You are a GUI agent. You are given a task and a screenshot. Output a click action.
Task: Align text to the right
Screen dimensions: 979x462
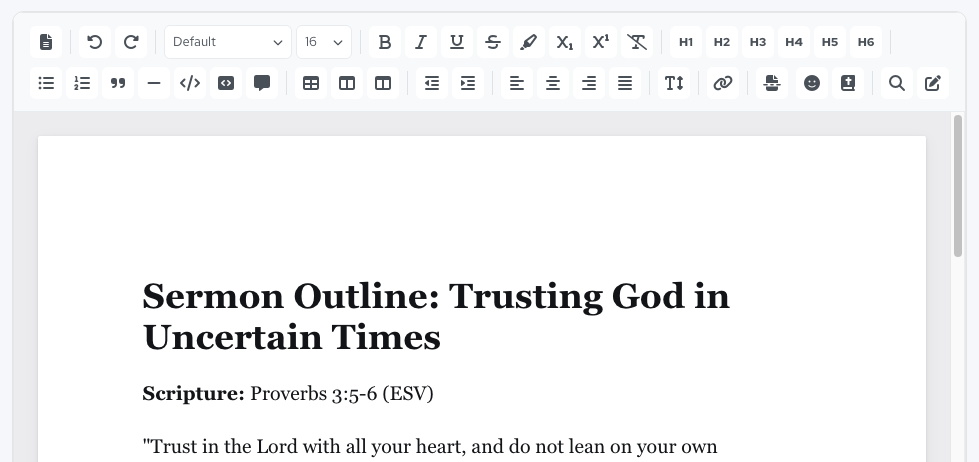[589, 83]
